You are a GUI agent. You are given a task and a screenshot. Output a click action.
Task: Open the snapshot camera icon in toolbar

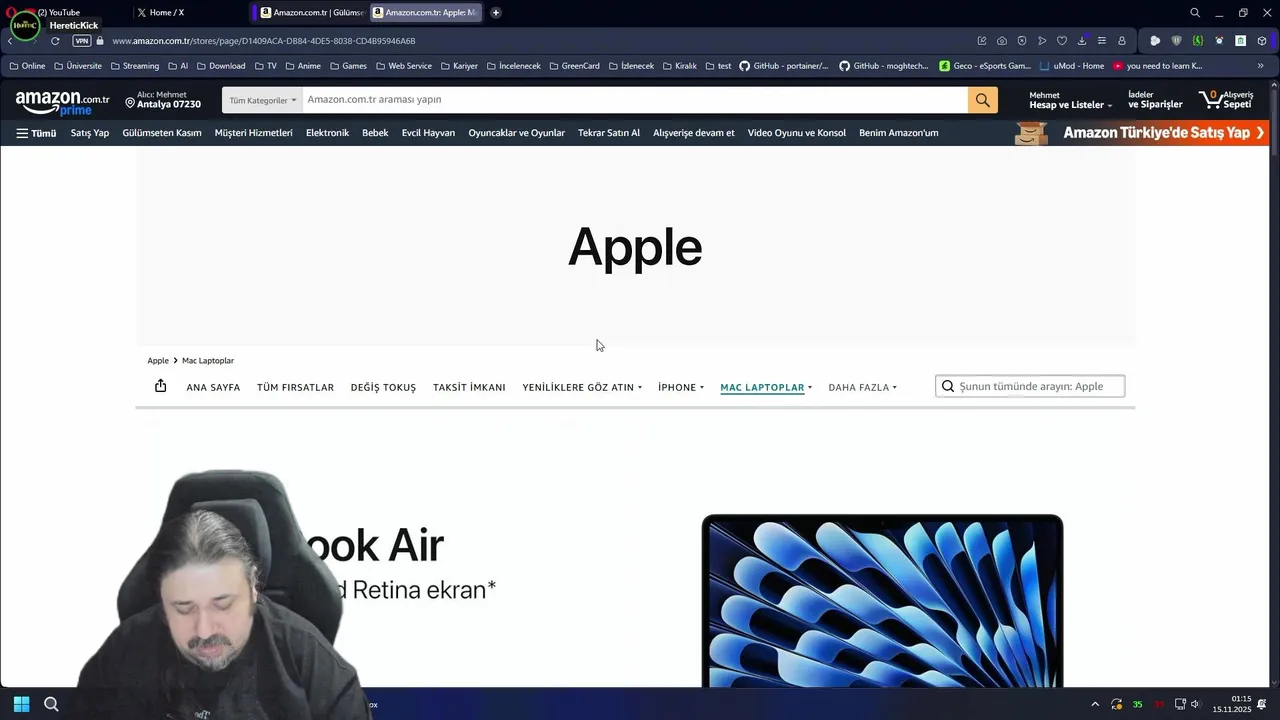point(1002,41)
